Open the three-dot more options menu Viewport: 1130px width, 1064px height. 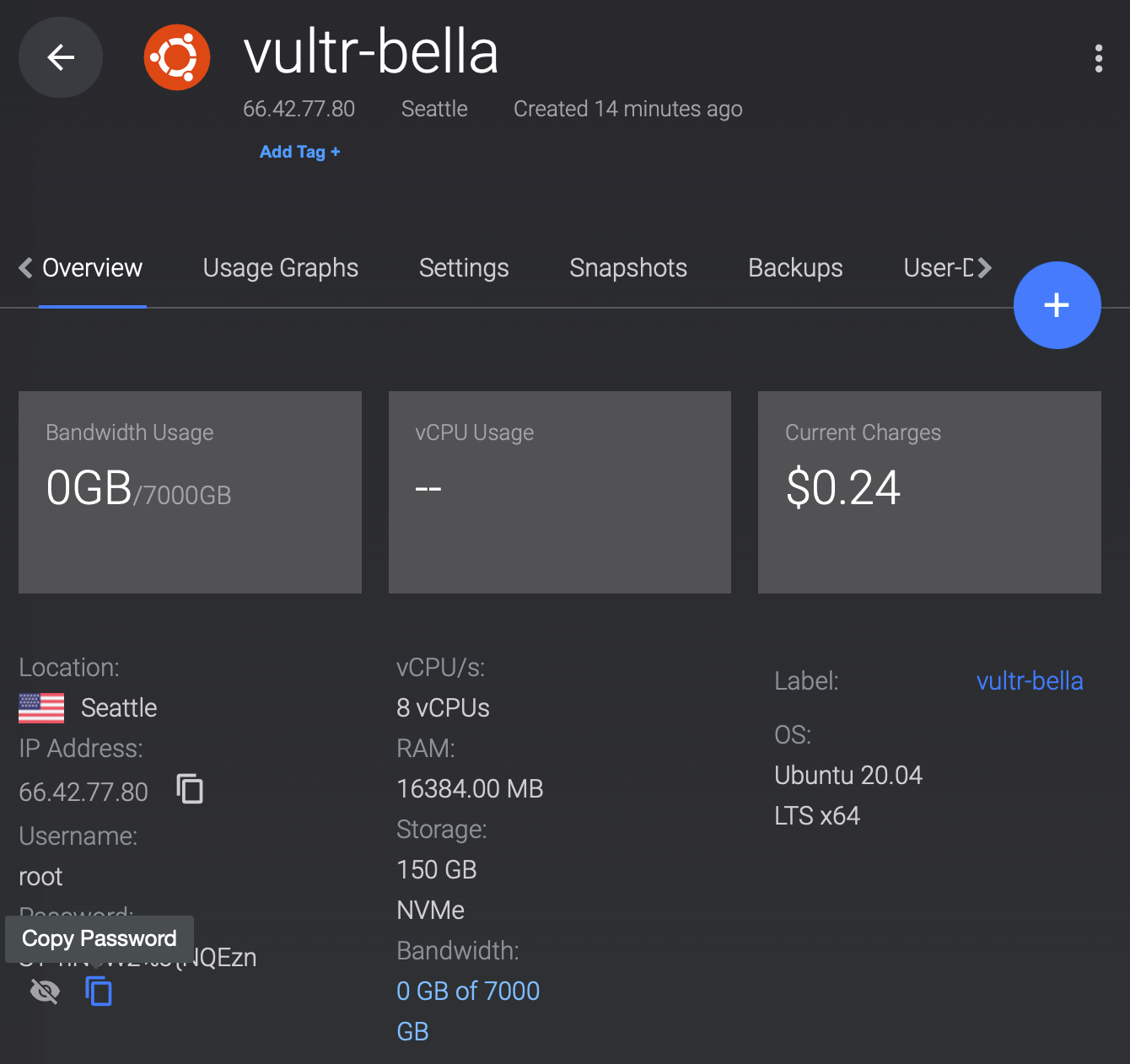coord(1098,58)
